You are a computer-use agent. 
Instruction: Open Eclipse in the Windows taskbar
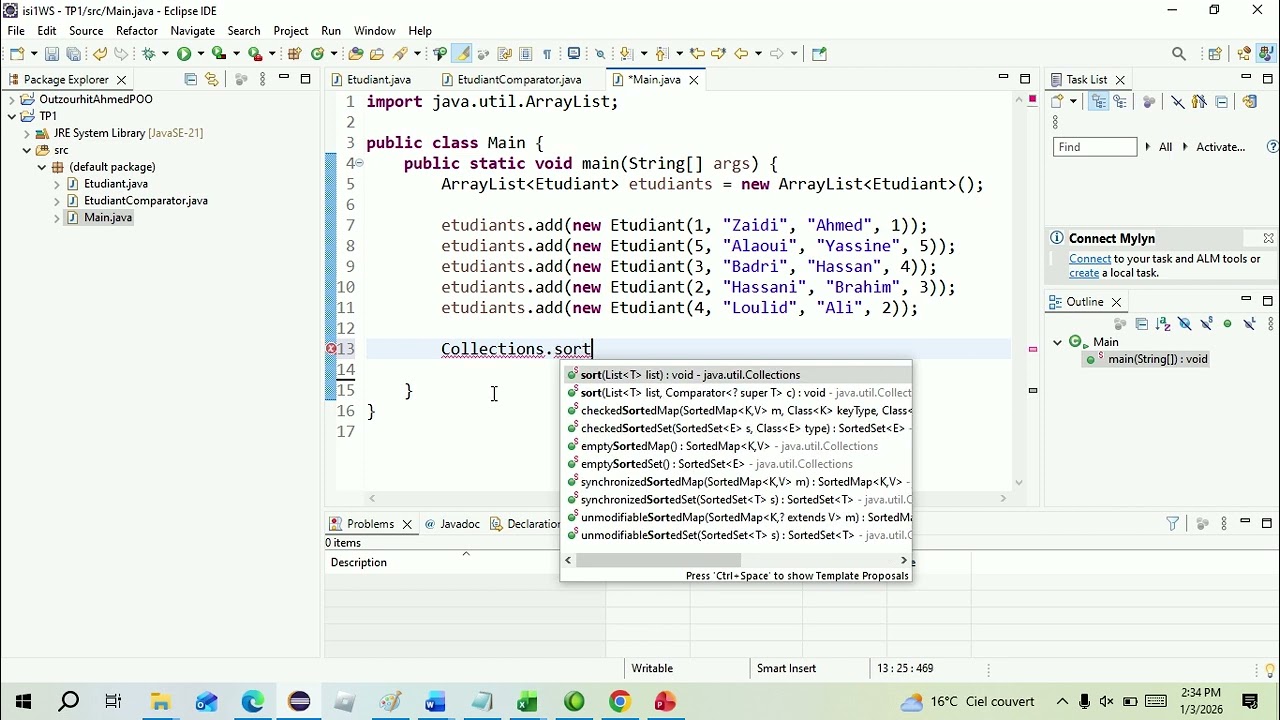tap(299, 702)
